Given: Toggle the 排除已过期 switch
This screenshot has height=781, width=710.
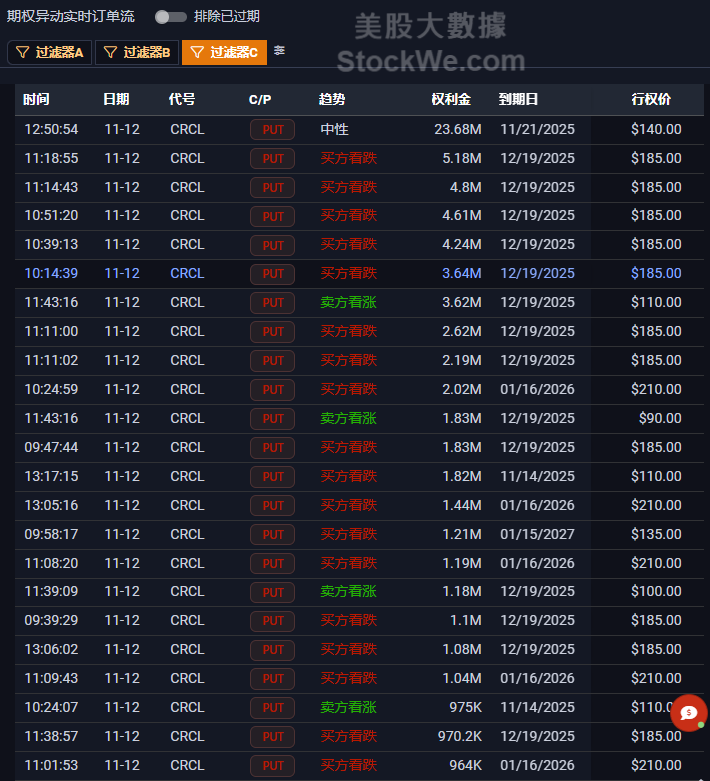Looking at the screenshot, I should coord(170,17).
